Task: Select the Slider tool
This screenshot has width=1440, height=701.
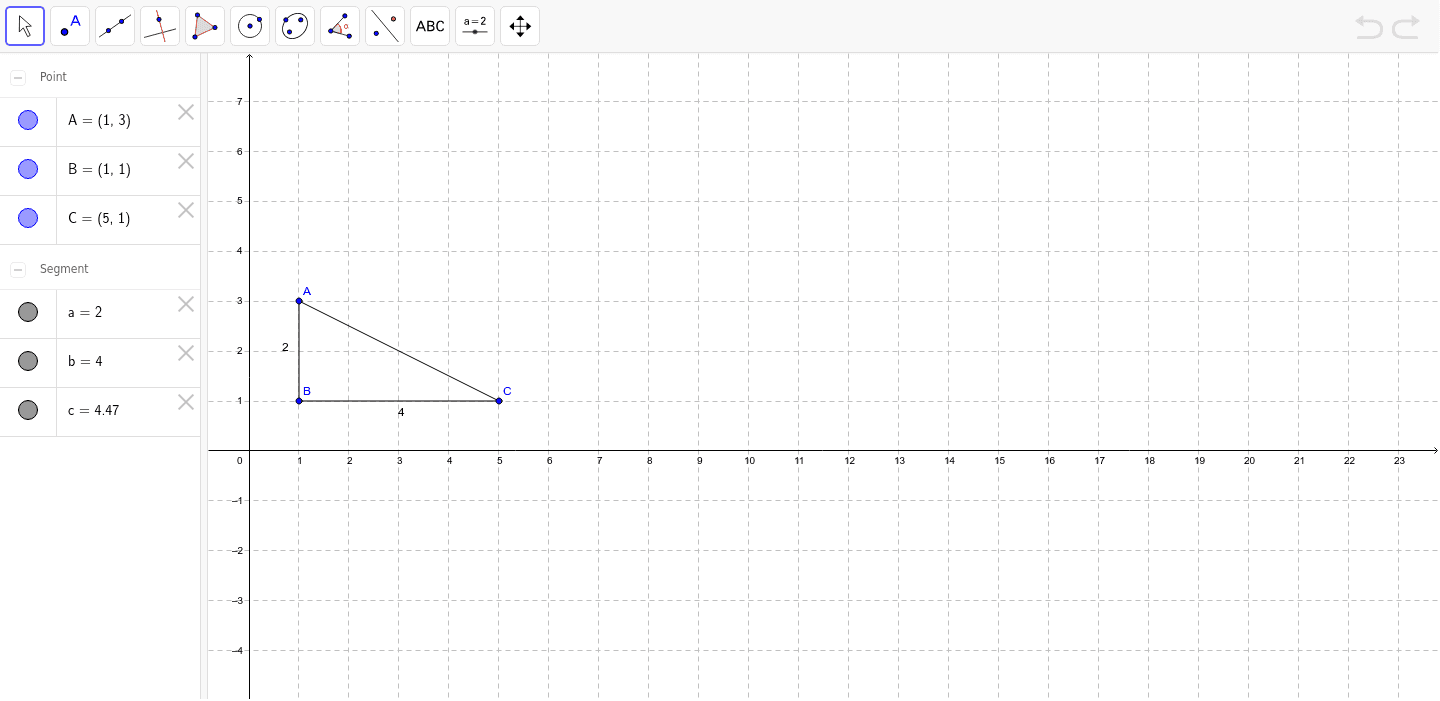Action: click(474, 25)
